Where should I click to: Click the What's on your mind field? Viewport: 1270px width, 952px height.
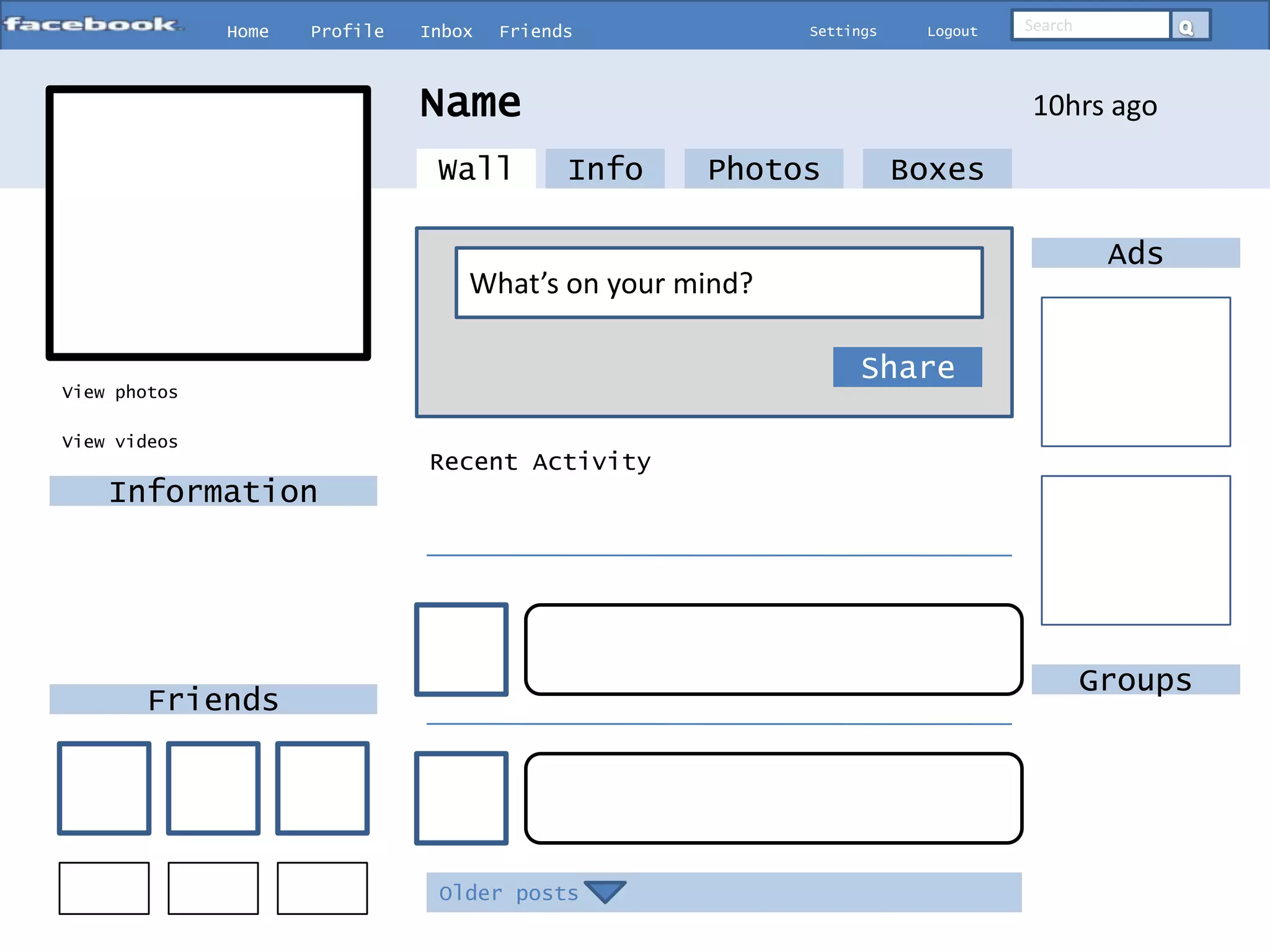tap(719, 283)
